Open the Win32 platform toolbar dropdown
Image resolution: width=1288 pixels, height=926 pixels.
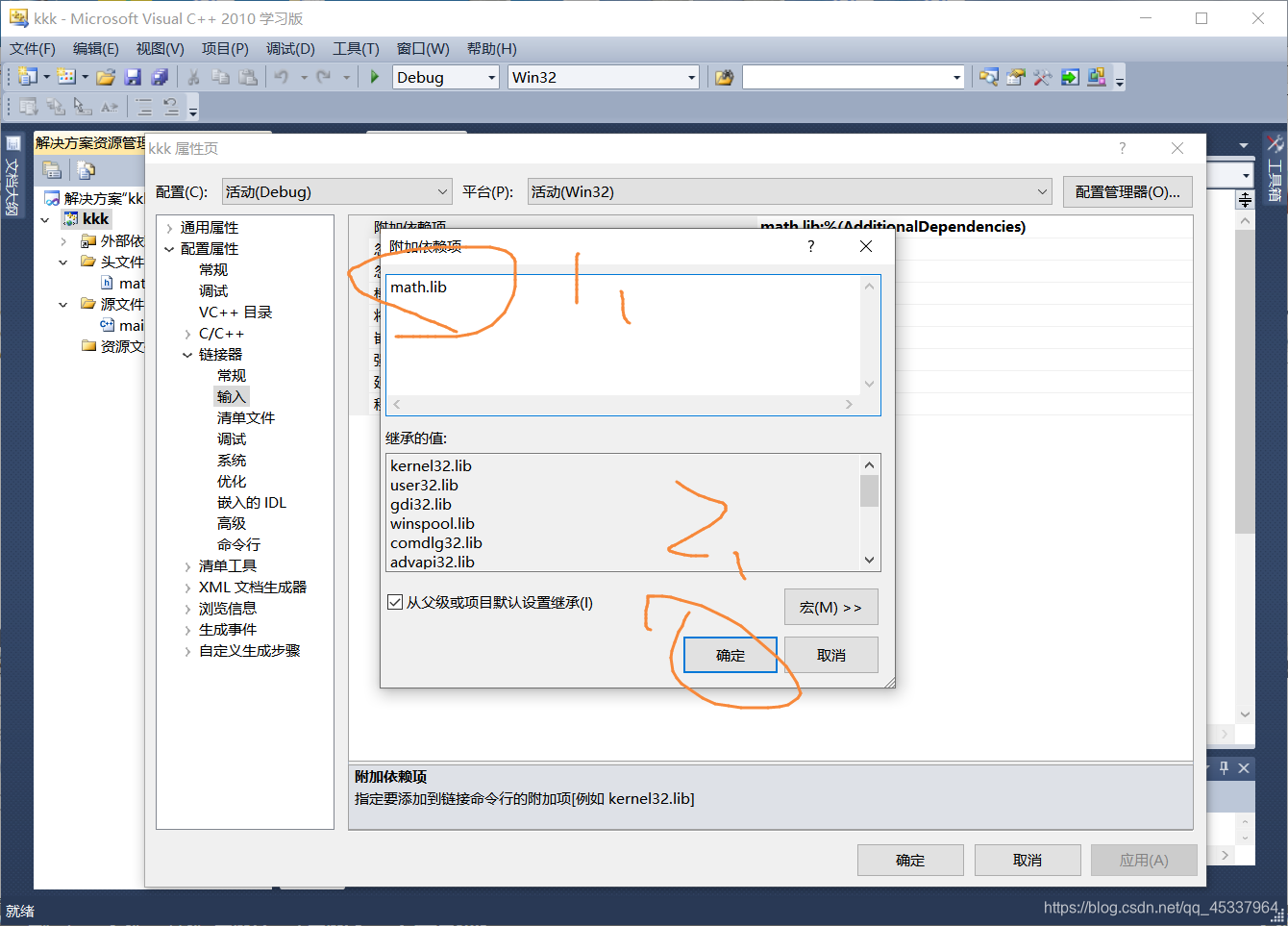691,77
